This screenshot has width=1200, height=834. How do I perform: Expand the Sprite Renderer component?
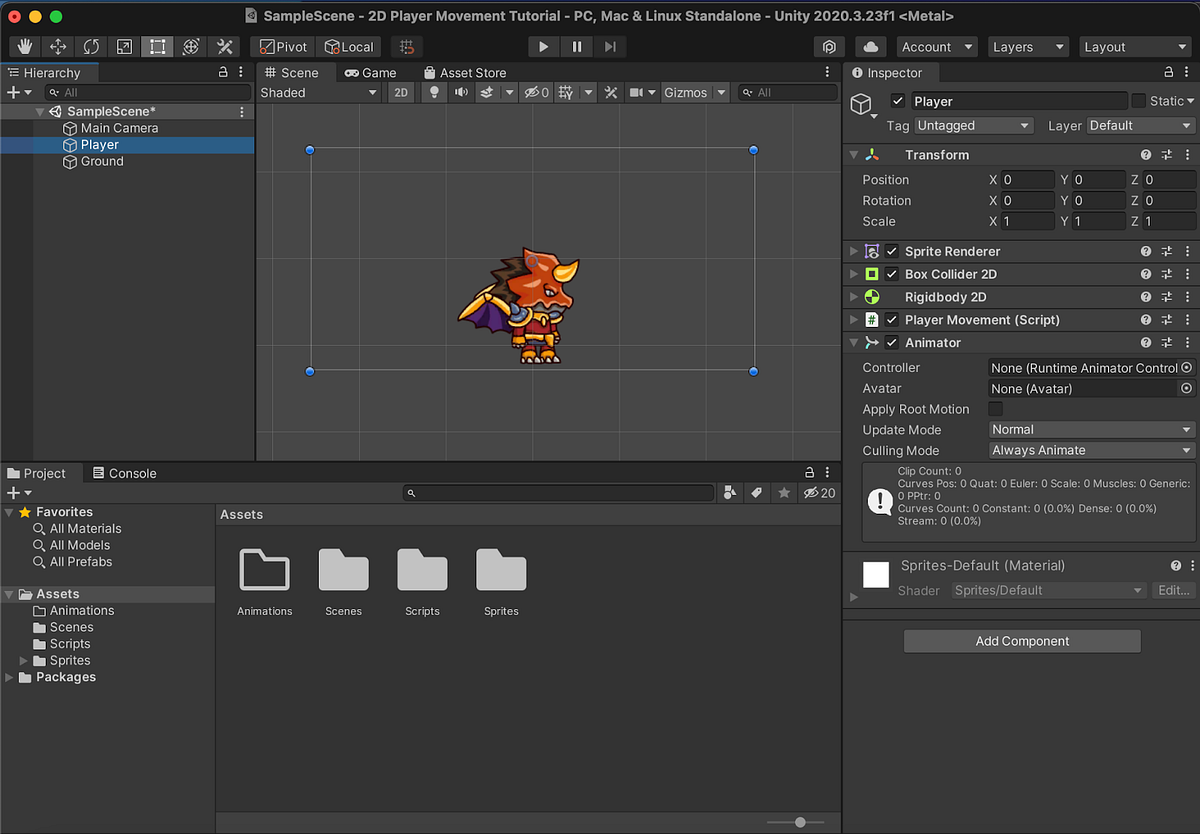(852, 251)
